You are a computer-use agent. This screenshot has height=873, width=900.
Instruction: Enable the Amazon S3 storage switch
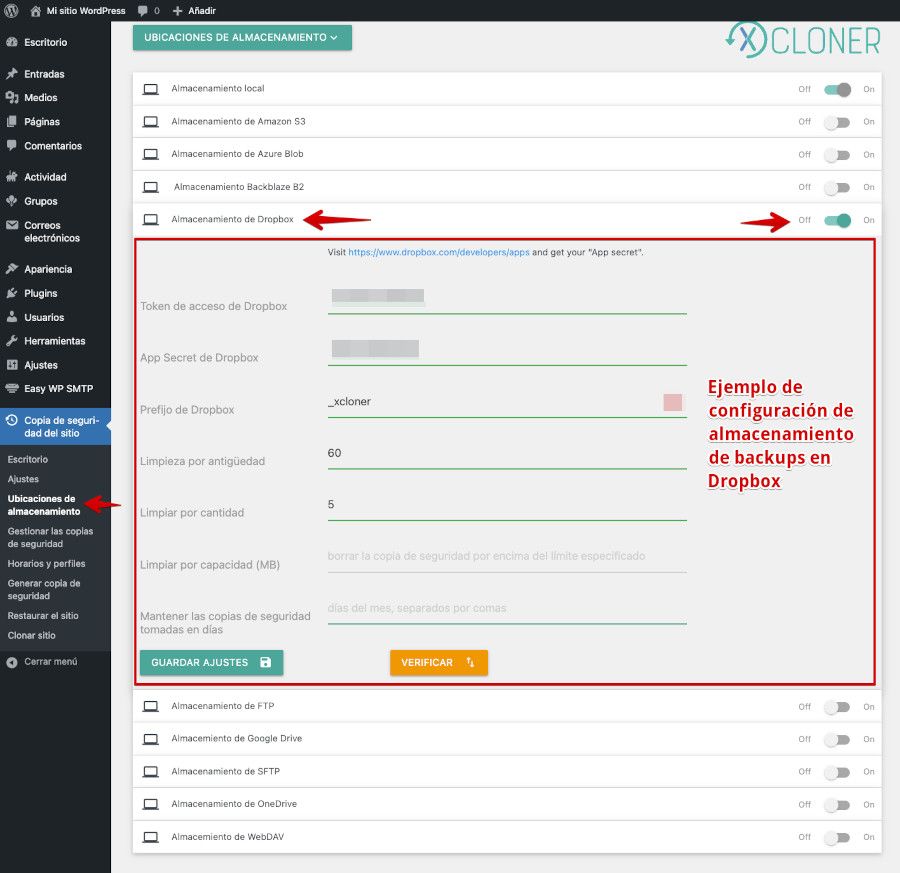pyautogui.click(x=837, y=122)
